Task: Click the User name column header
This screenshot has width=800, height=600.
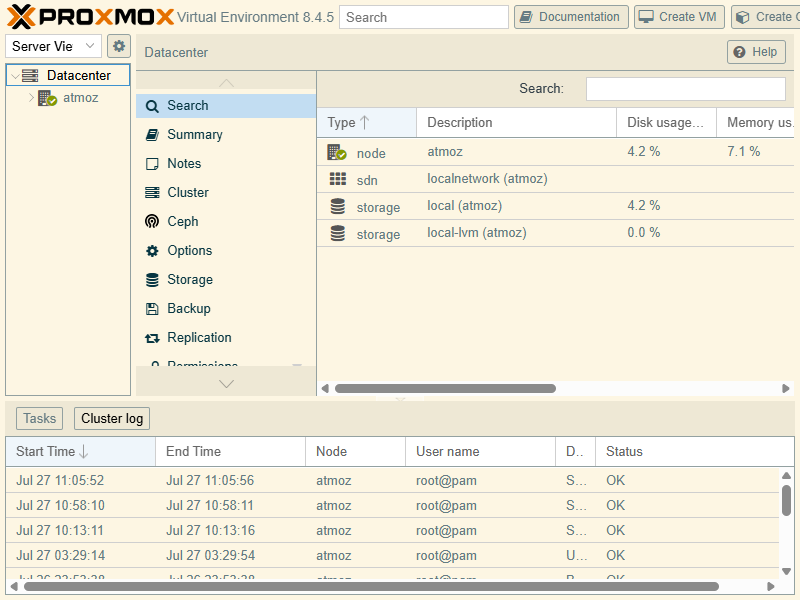Action: pos(480,452)
